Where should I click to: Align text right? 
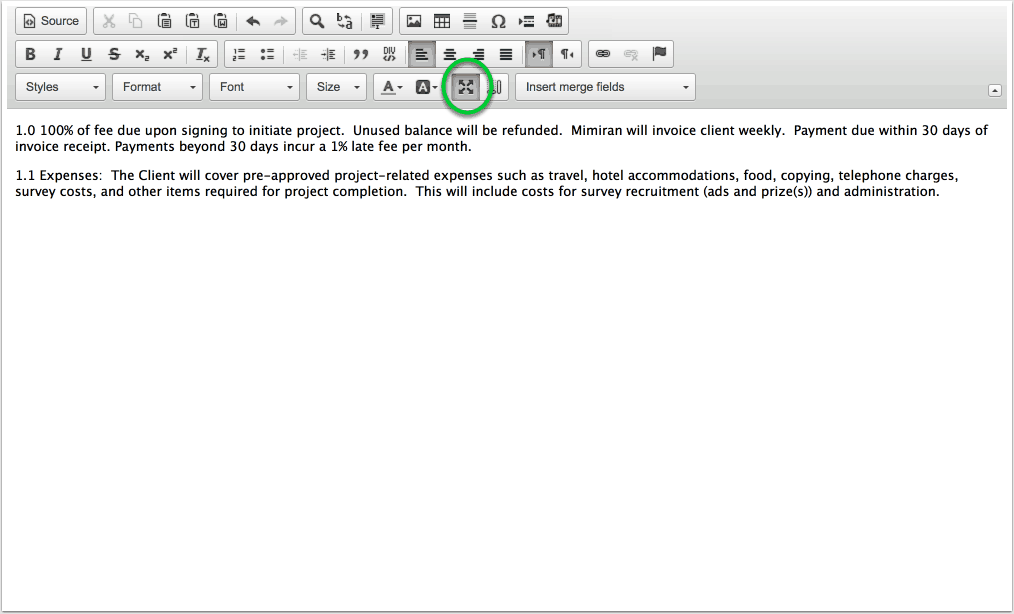[478, 54]
